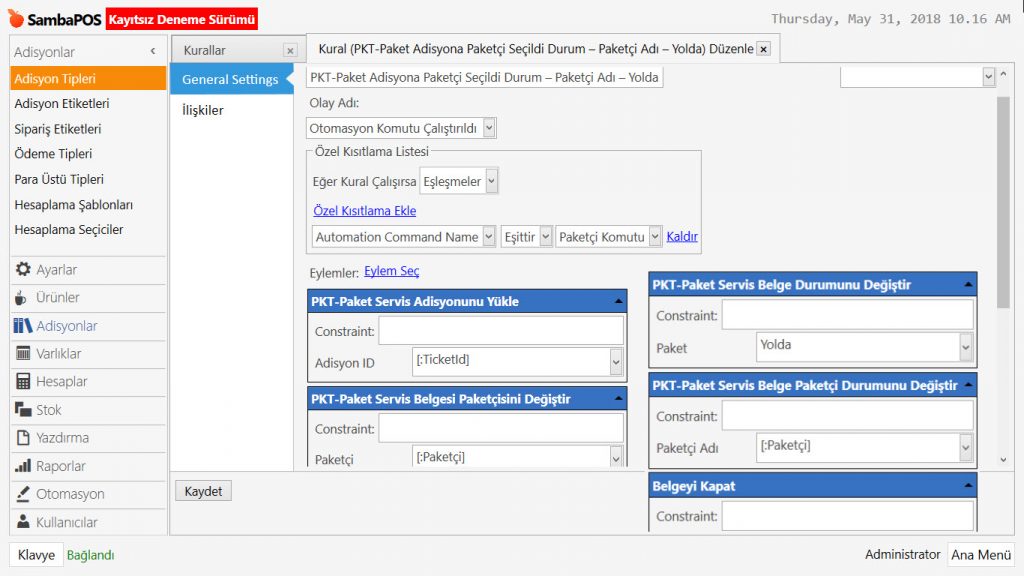Click the Raporlar bar chart icon
This screenshot has height=576, width=1024.
(x=22, y=466)
